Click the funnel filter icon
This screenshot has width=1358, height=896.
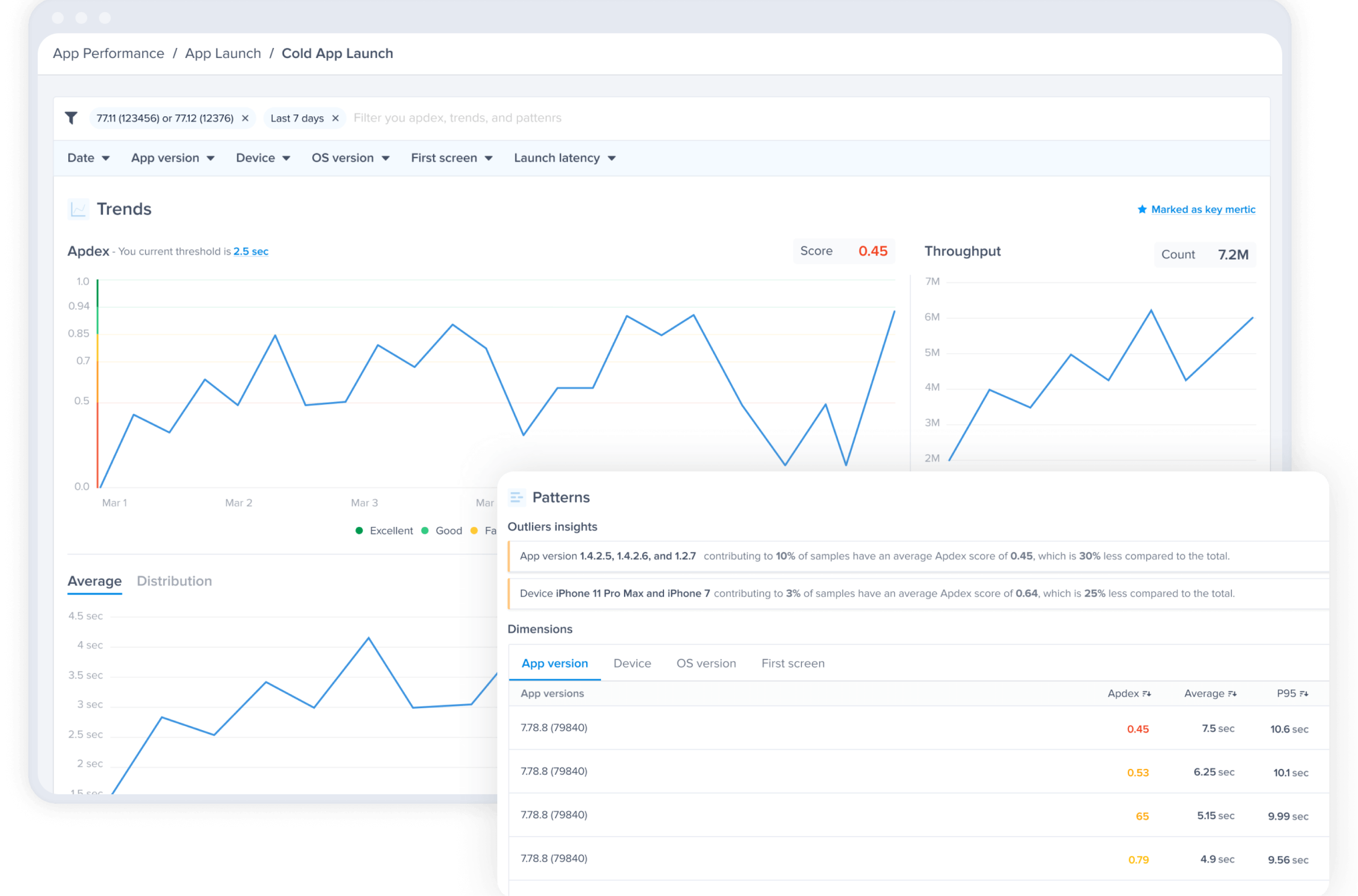(x=71, y=118)
